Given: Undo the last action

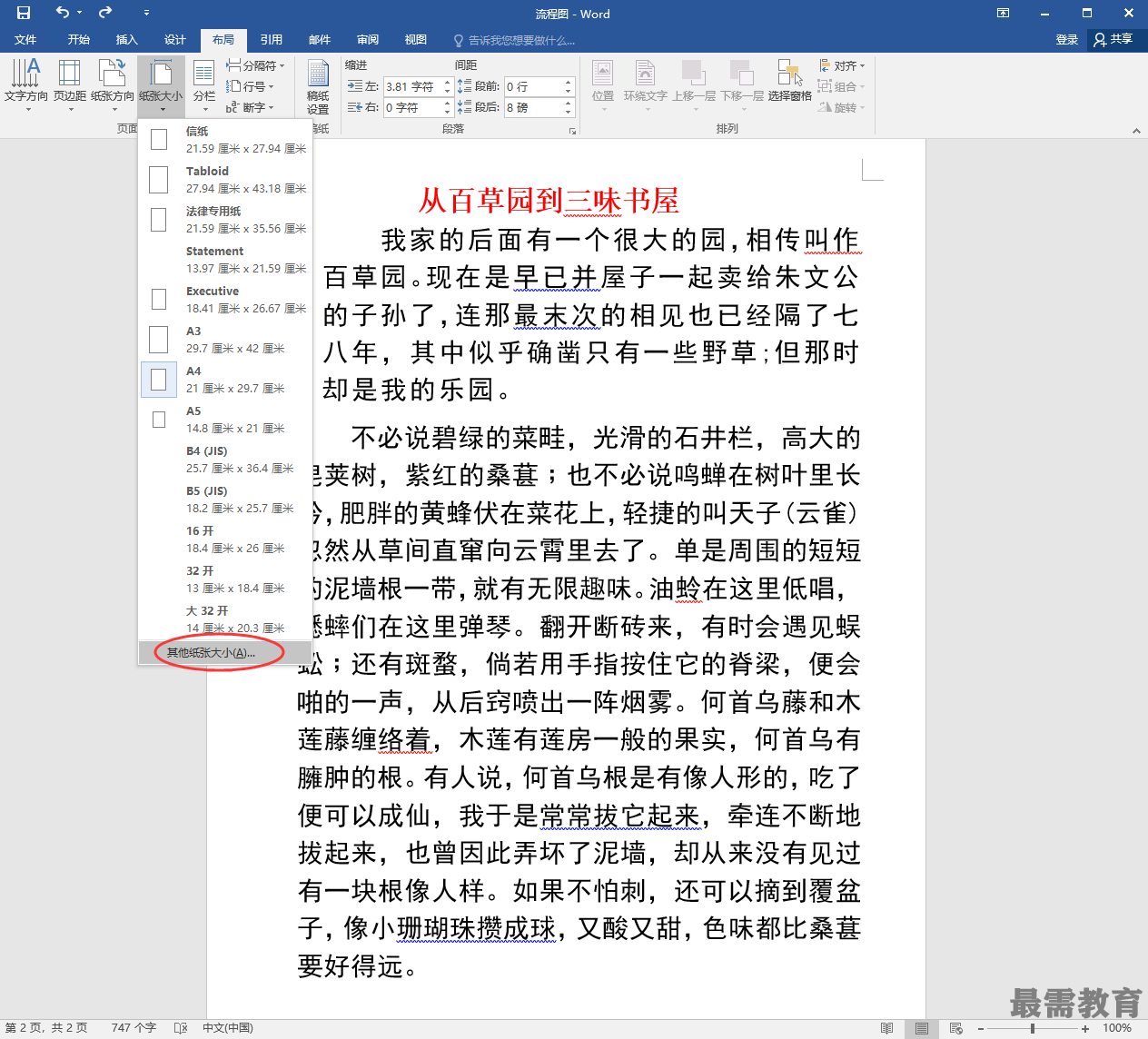Looking at the screenshot, I should (63, 13).
